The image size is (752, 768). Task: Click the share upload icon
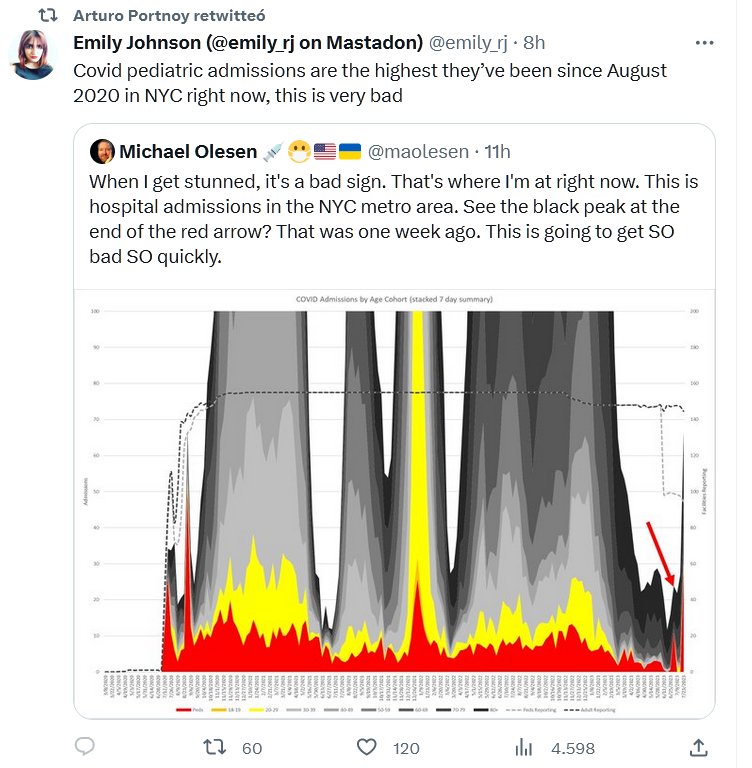point(700,747)
